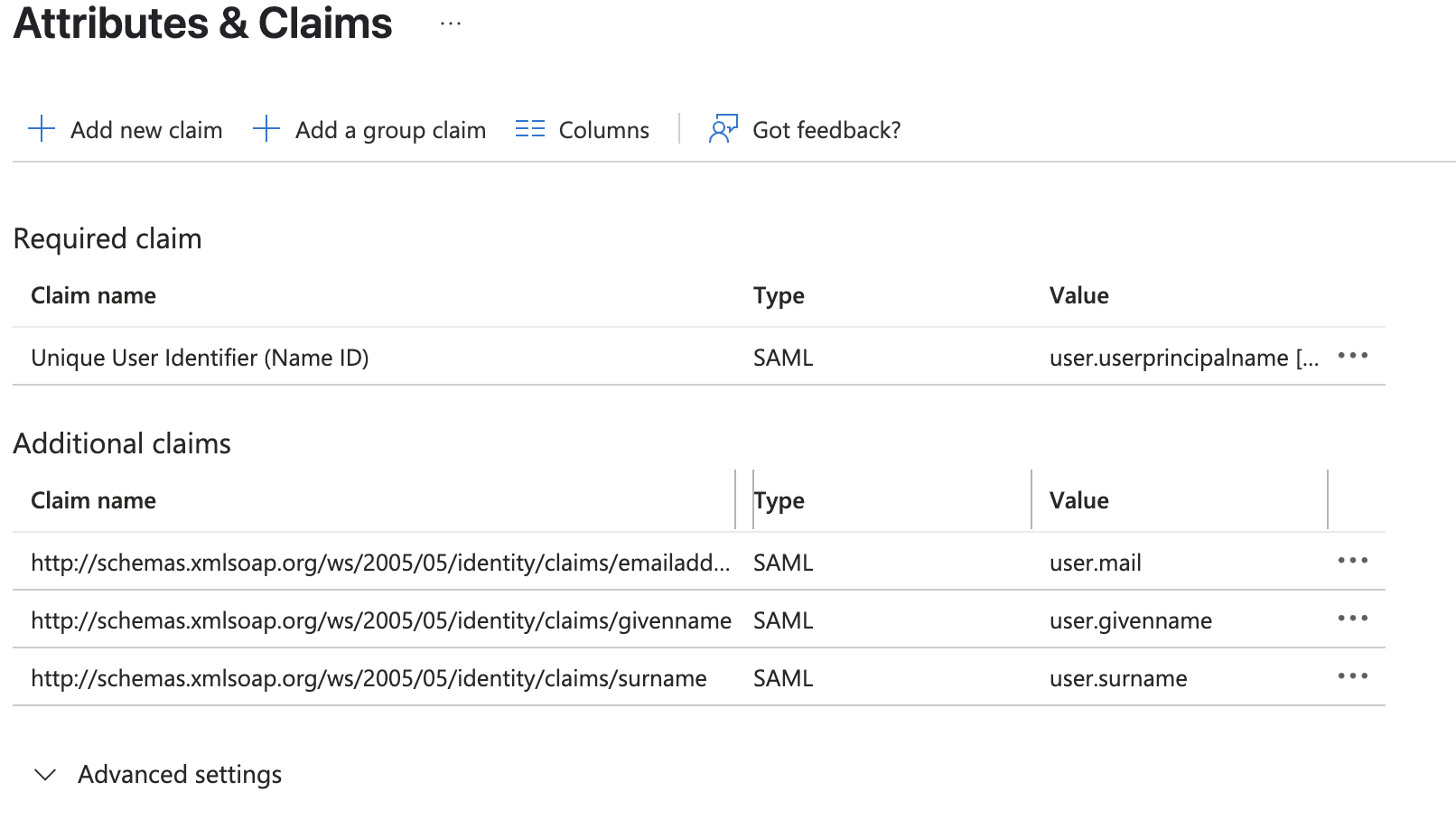The image size is (1456, 829).
Task: Click the Advanced settings label
Action: [180, 775]
